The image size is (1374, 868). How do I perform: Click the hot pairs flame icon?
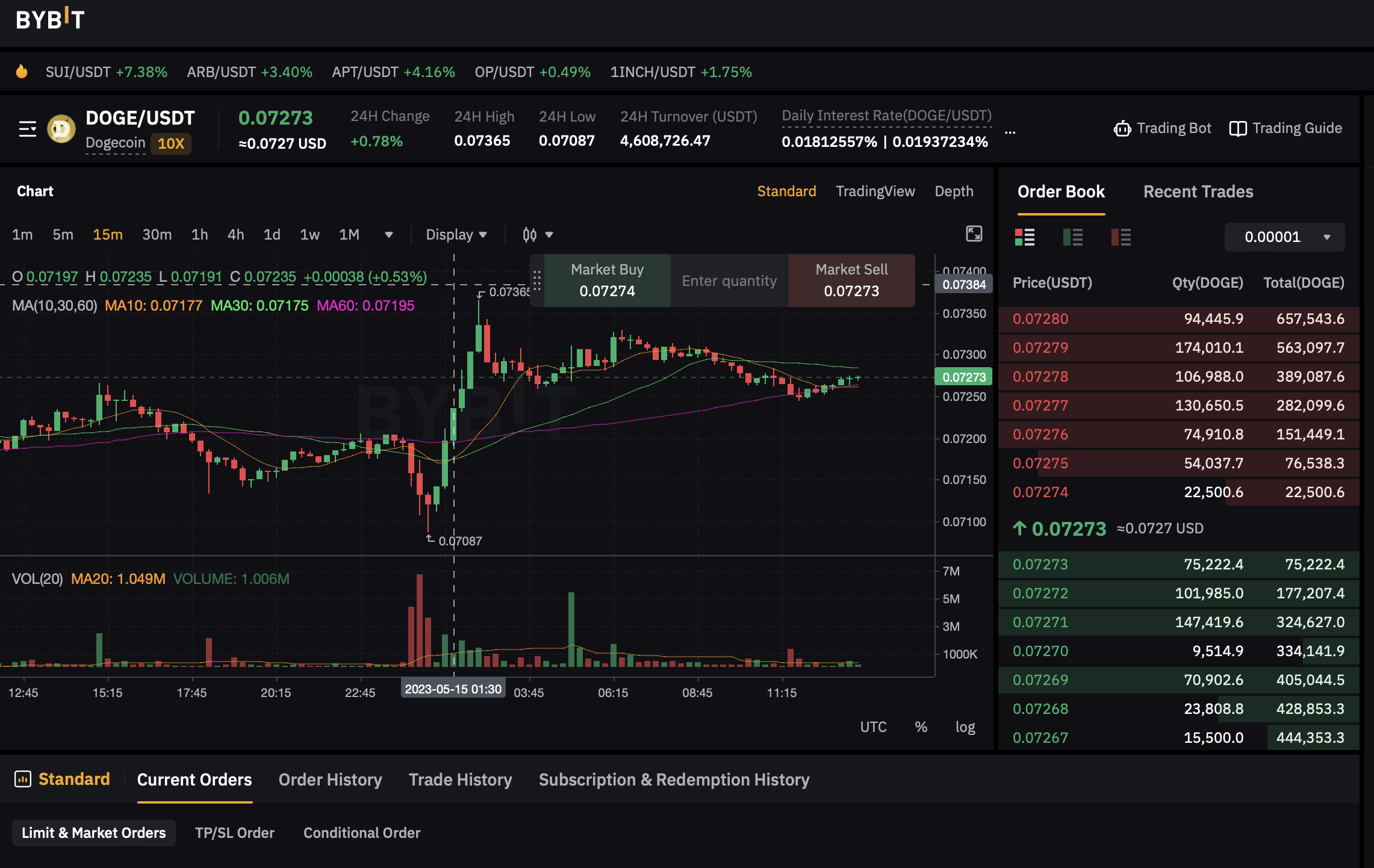coord(22,72)
